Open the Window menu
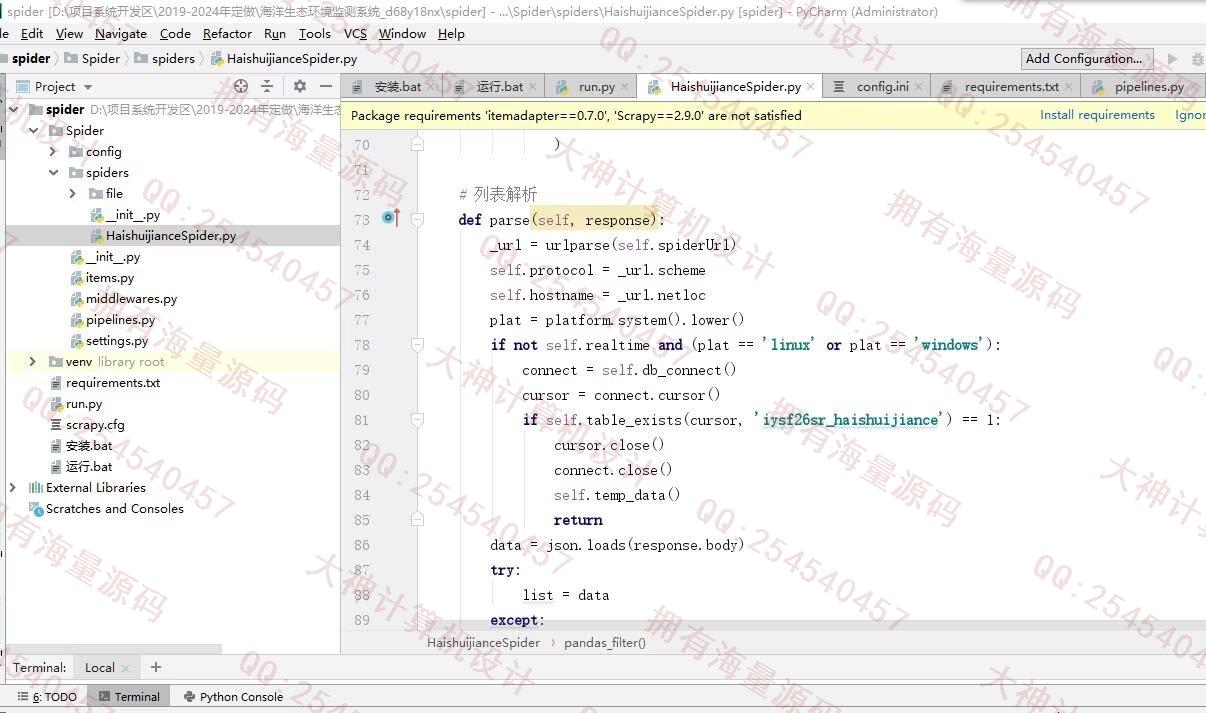 pos(402,33)
